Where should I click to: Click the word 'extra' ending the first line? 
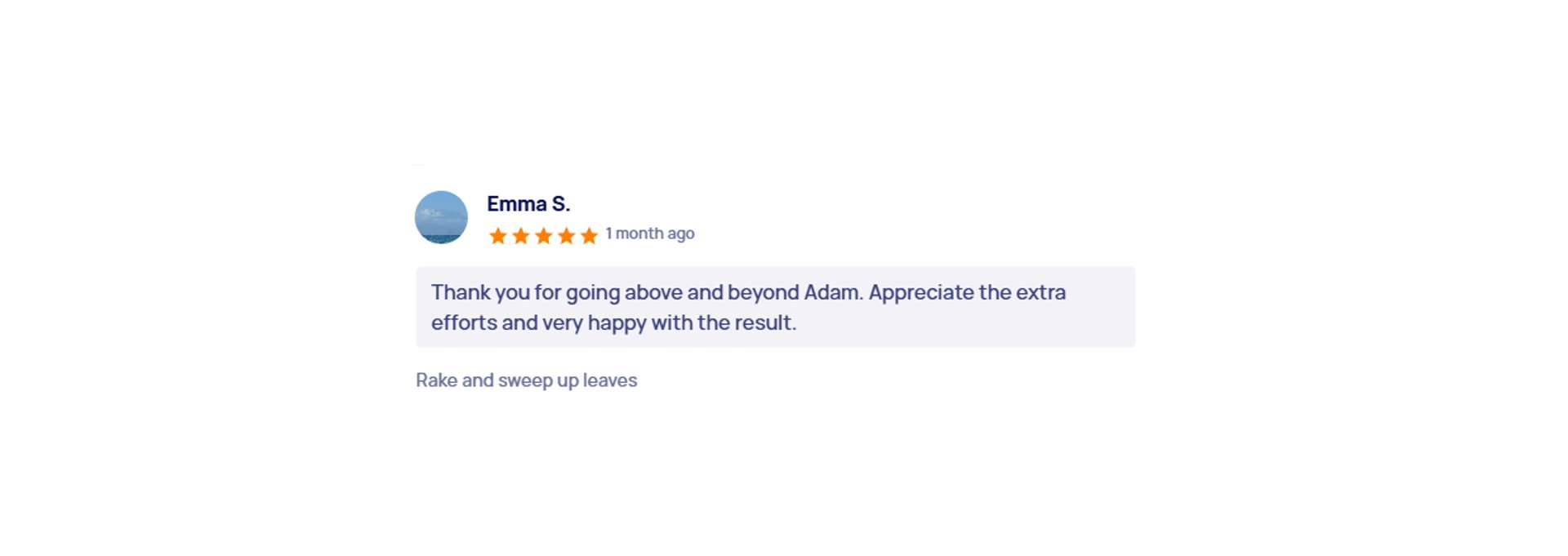coord(1040,292)
